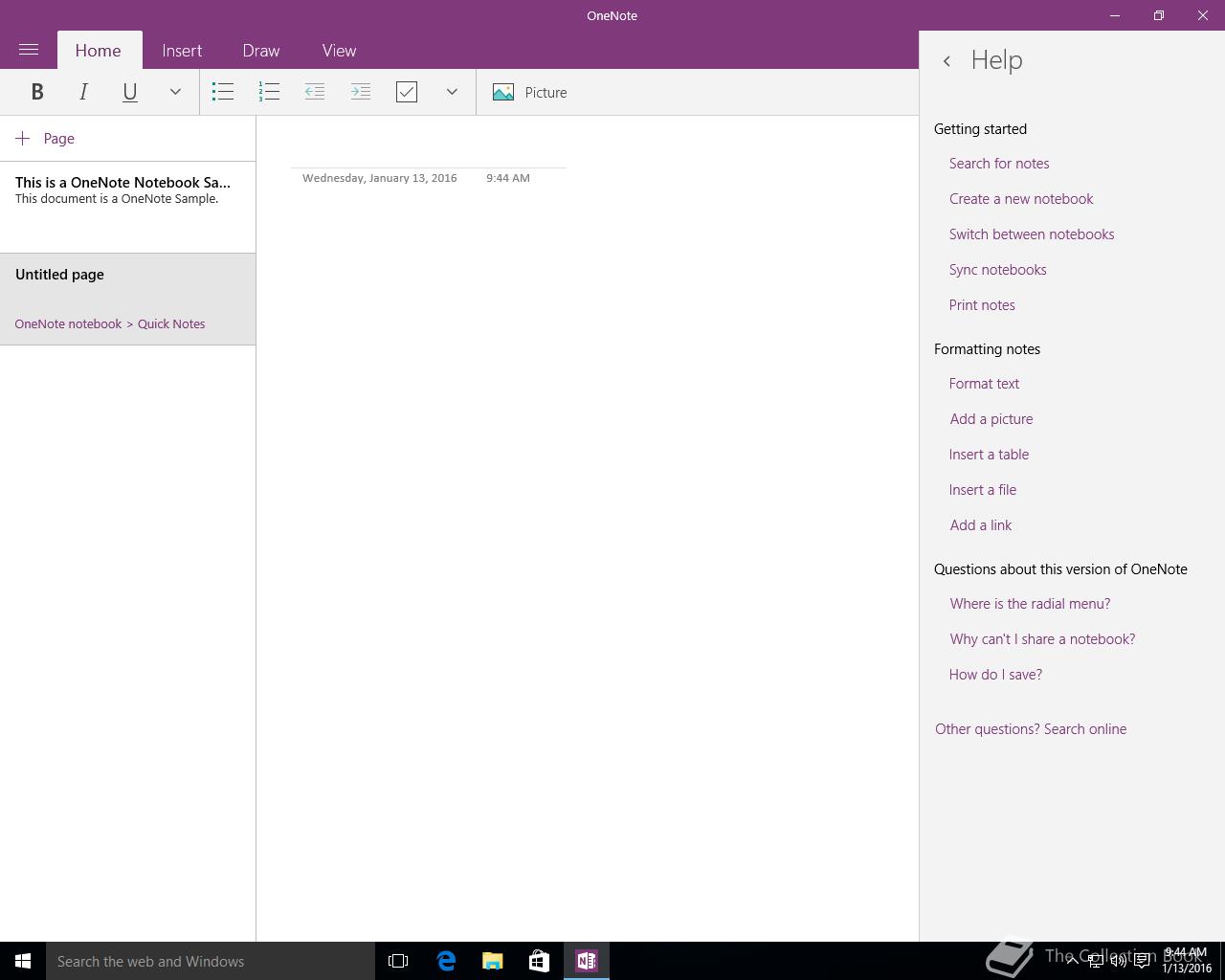Add a new Page
The image size is (1225, 980).
coord(45,139)
